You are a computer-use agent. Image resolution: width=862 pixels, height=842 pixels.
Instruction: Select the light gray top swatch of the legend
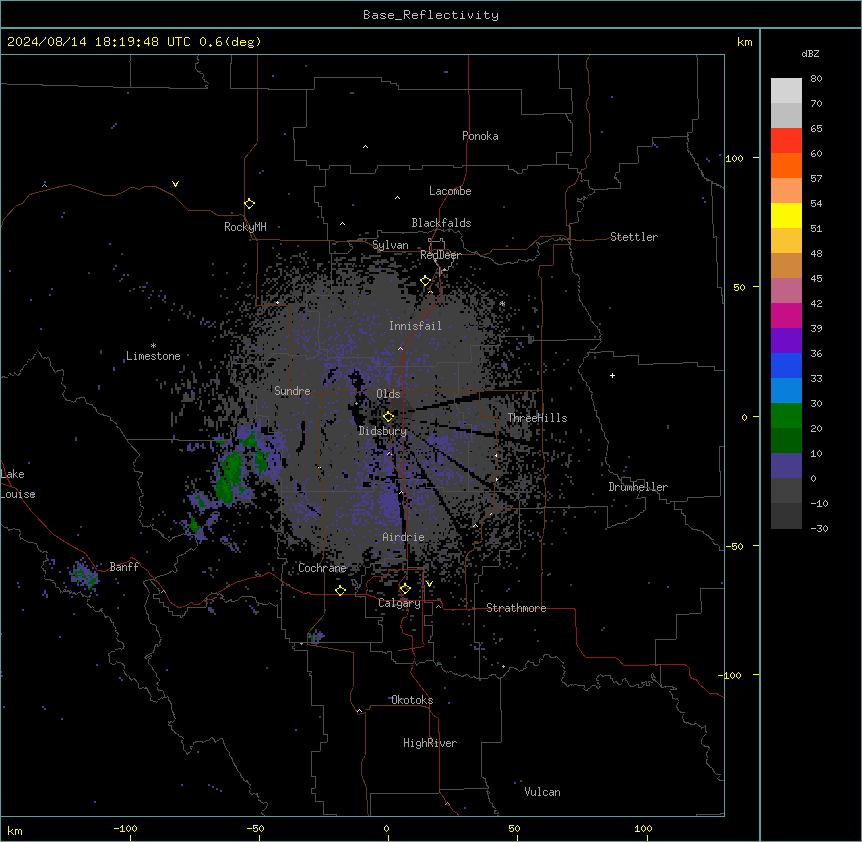click(786, 90)
